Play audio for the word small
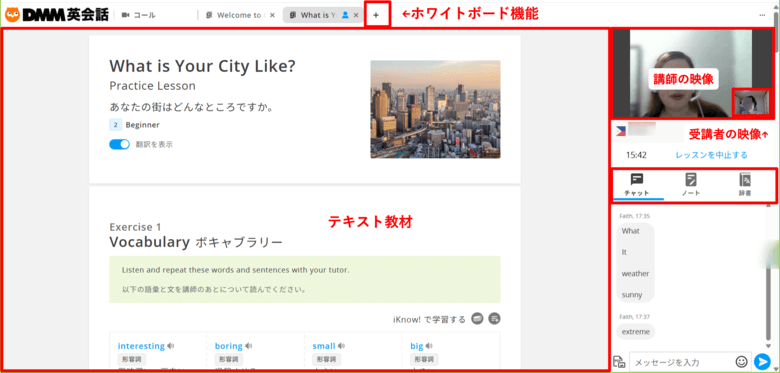 341,346
